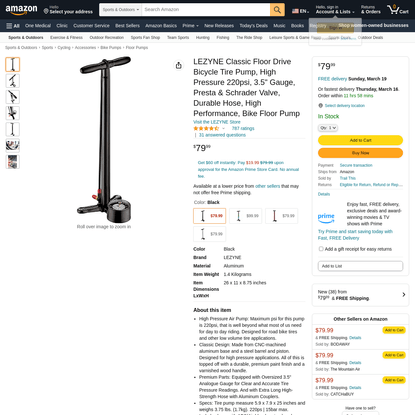415x415 pixels.
Task: Select the $99.99 color variant swatch
Action: click(245, 216)
